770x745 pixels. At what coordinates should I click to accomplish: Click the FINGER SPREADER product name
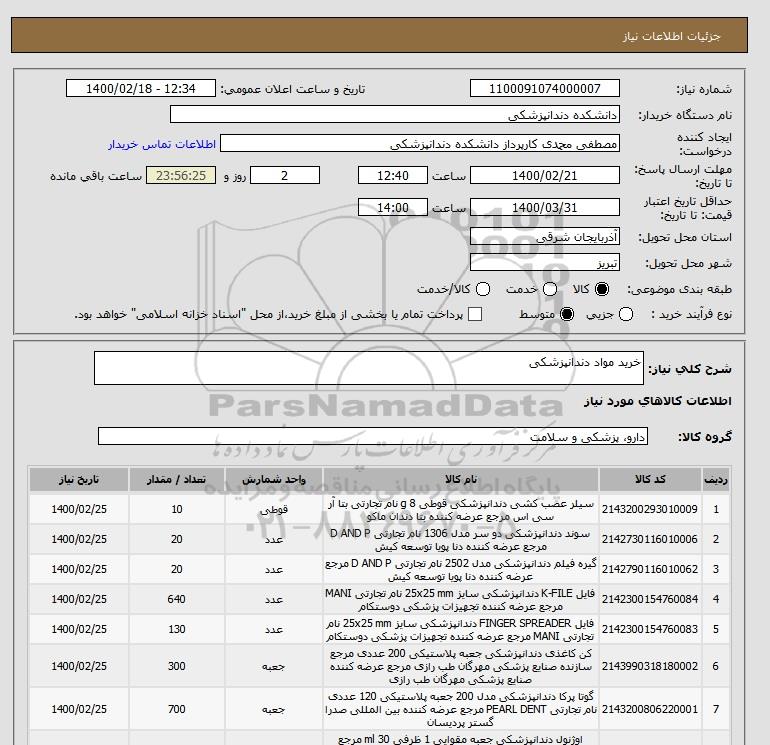tap(461, 630)
